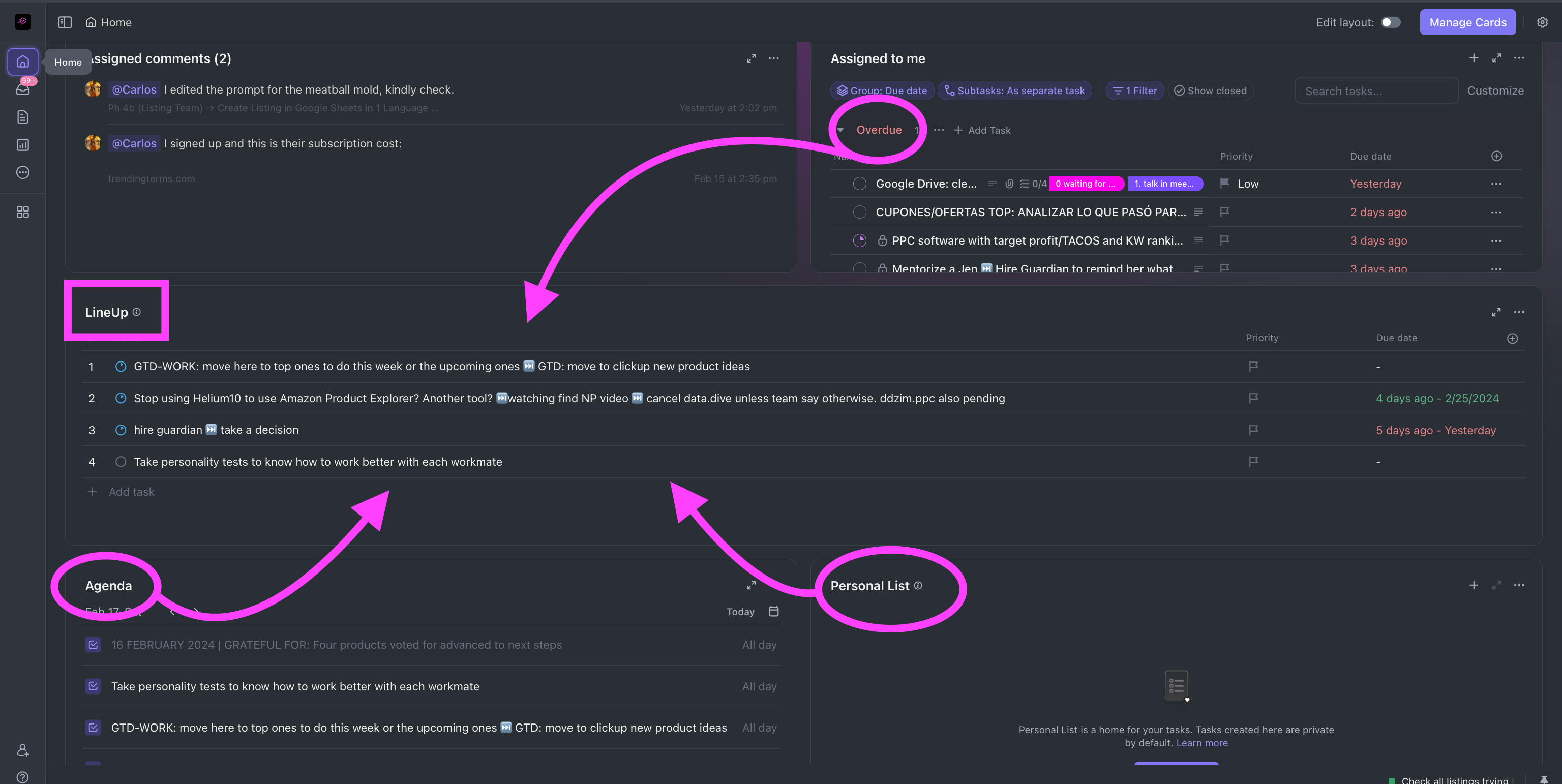Viewport: 1562px width, 784px height.
Task: Click the Manage Cards button
Action: [x=1467, y=22]
